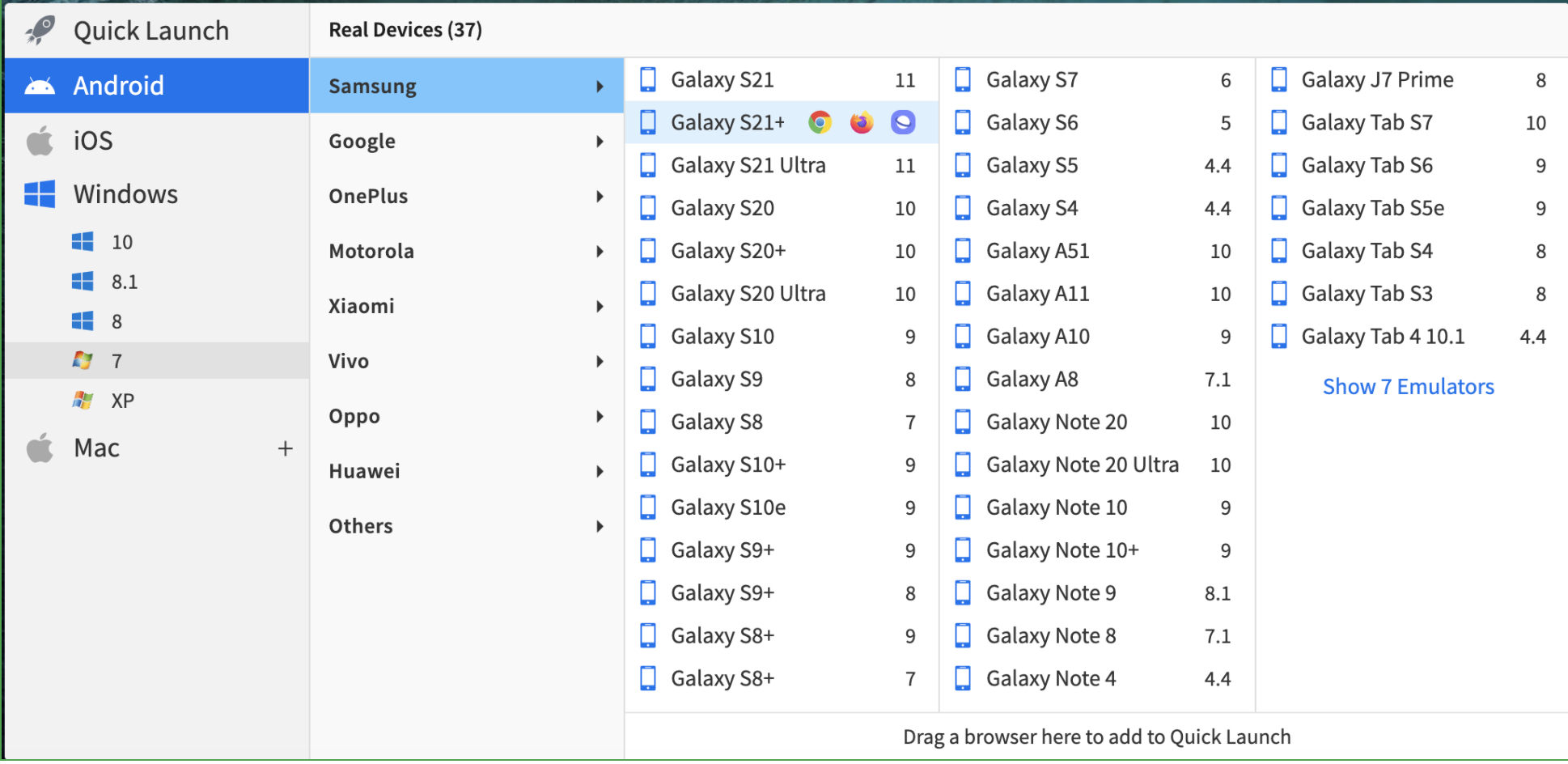Select Windows XP in the sidebar
This screenshot has height=764, width=1568.
coord(122,399)
